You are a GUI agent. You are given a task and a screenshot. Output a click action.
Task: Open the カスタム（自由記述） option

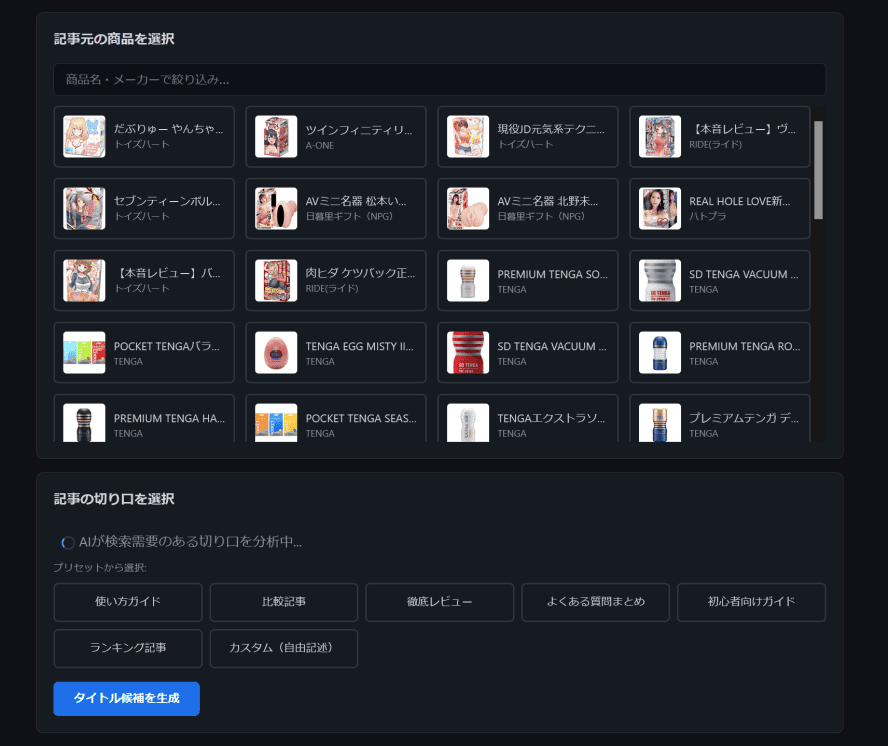(284, 648)
